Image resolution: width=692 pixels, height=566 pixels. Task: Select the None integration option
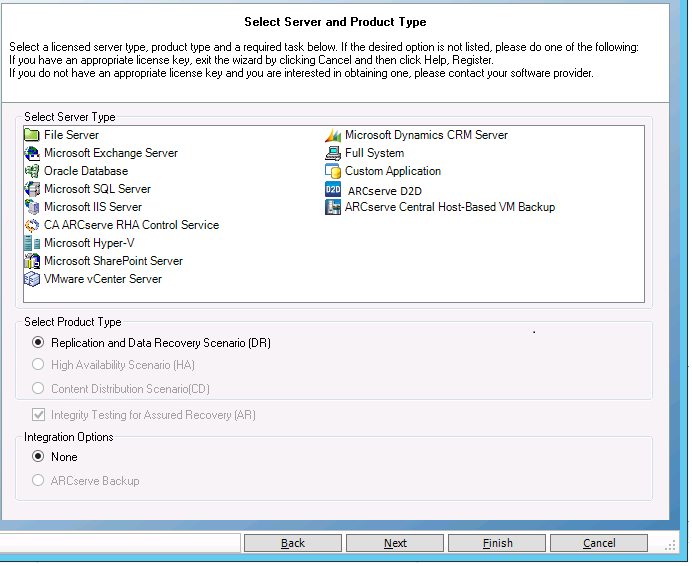tap(39, 457)
